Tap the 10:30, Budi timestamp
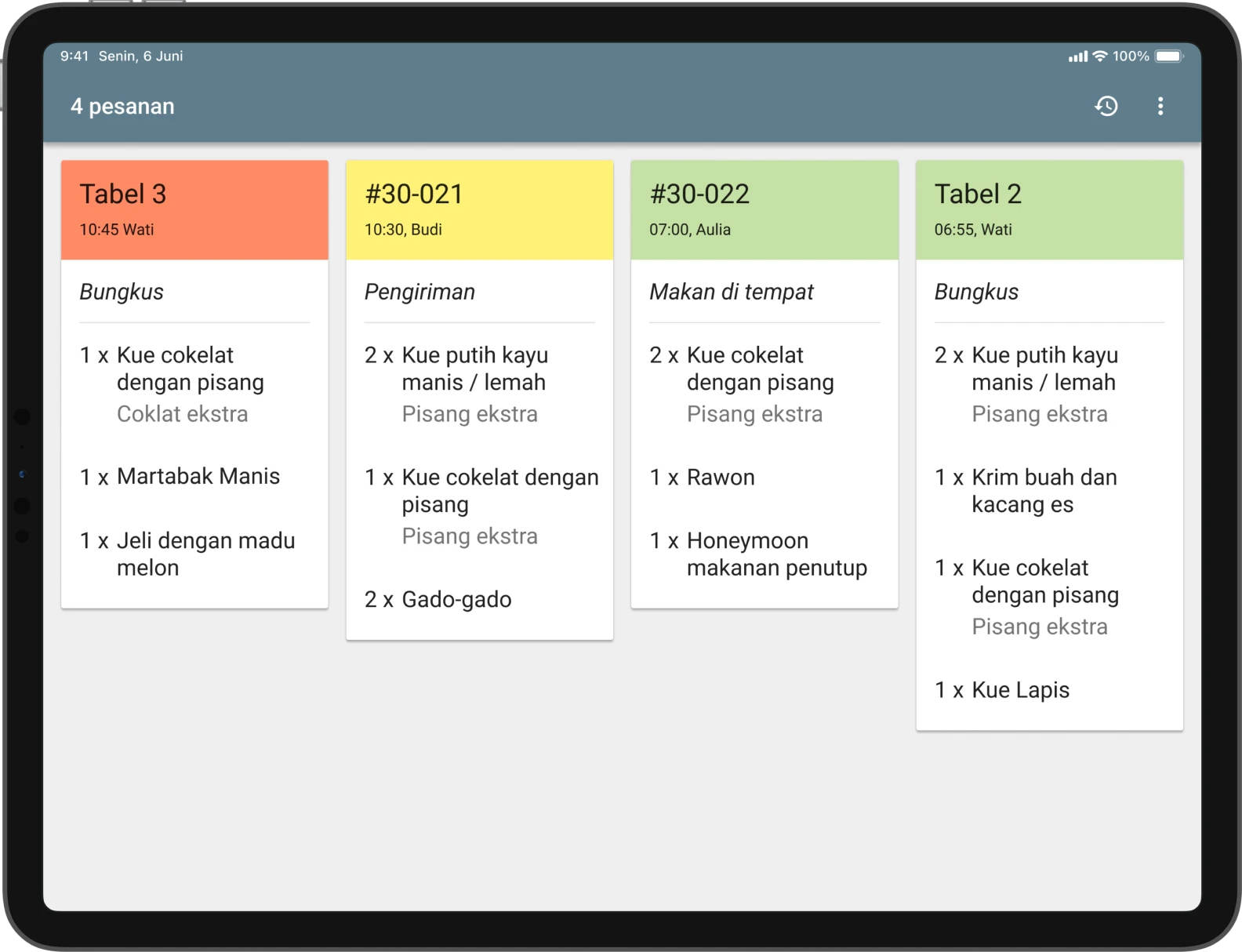The image size is (1242, 952). (x=403, y=230)
